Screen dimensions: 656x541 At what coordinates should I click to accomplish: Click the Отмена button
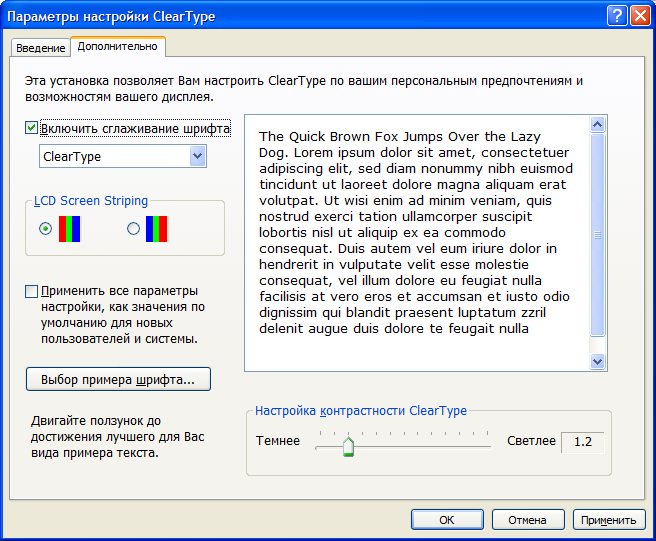click(528, 520)
